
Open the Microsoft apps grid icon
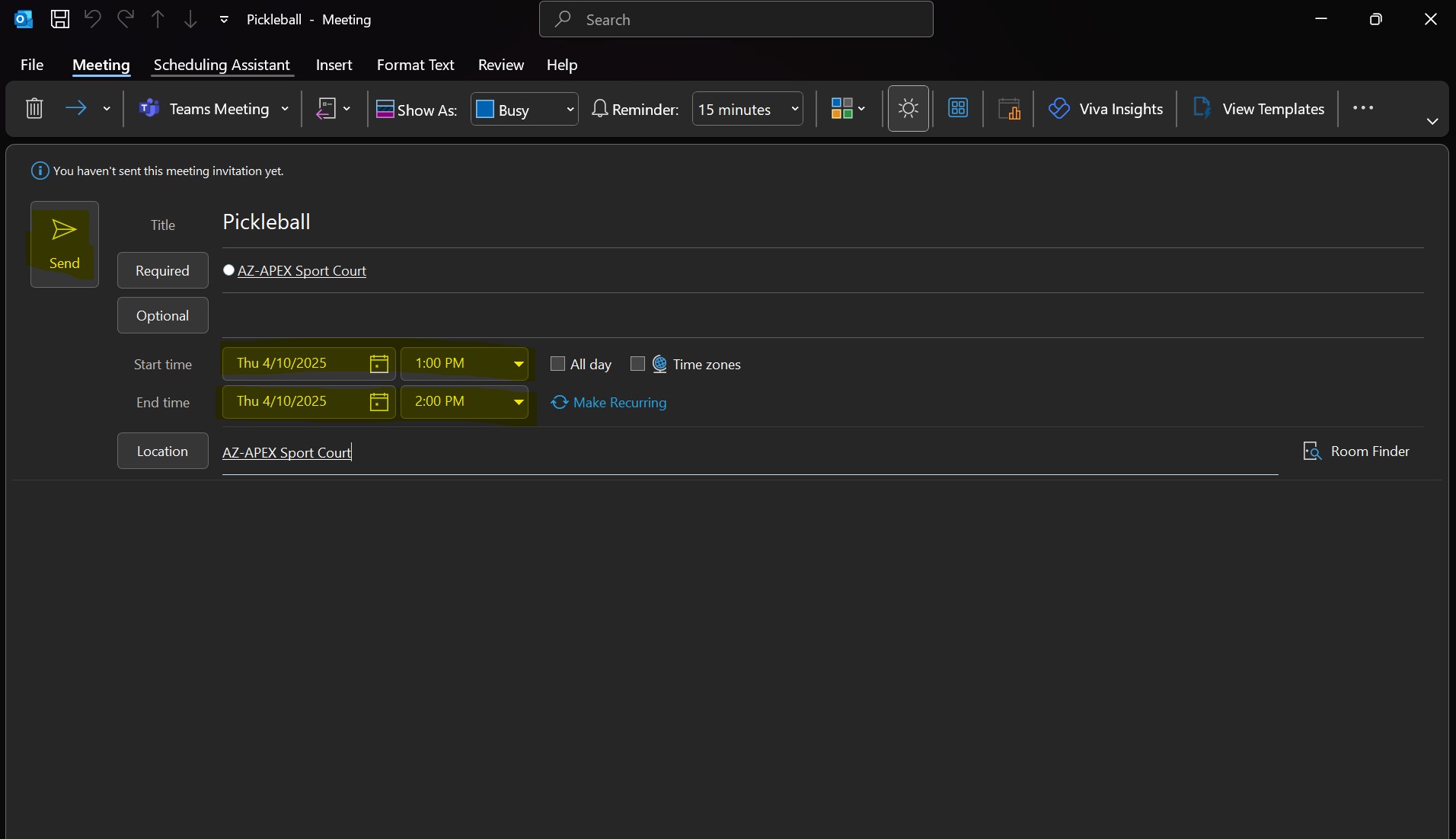pos(958,108)
